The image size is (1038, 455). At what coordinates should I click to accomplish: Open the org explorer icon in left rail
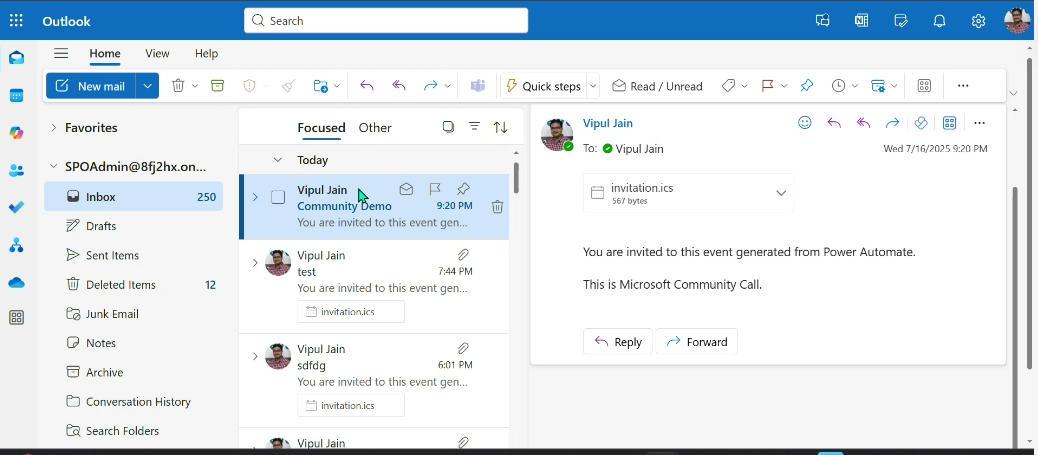17,246
